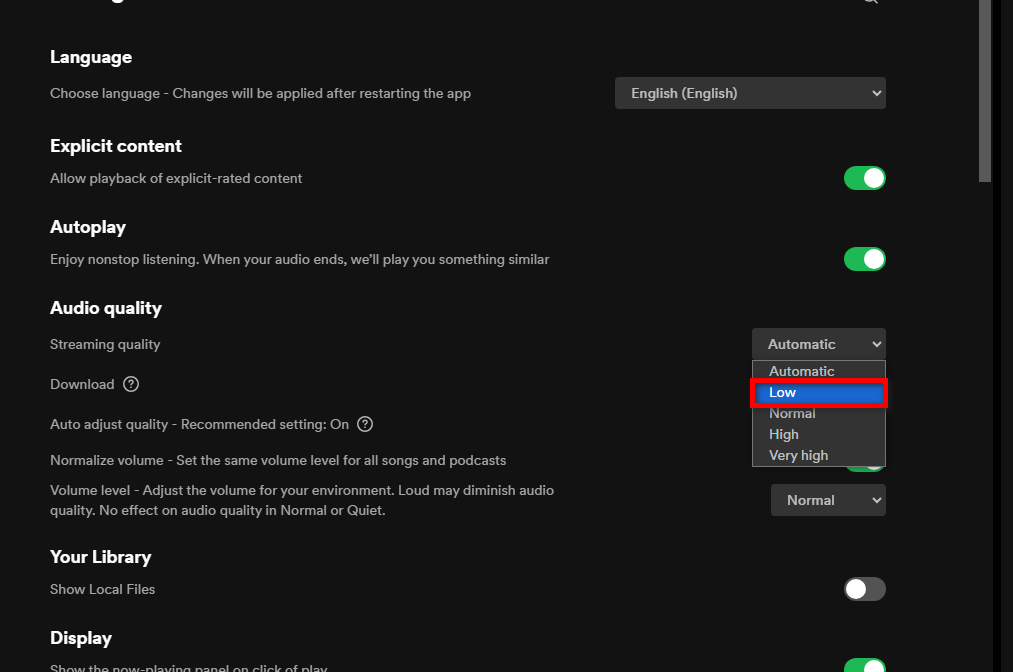Open the Language dropdown showing English
This screenshot has height=672, width=1013.
coord(750,93)
